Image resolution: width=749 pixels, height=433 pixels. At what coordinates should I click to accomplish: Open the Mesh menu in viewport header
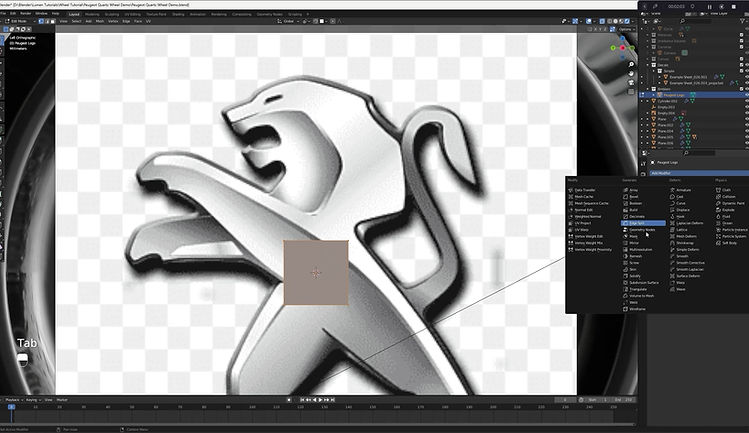(100, 21)
